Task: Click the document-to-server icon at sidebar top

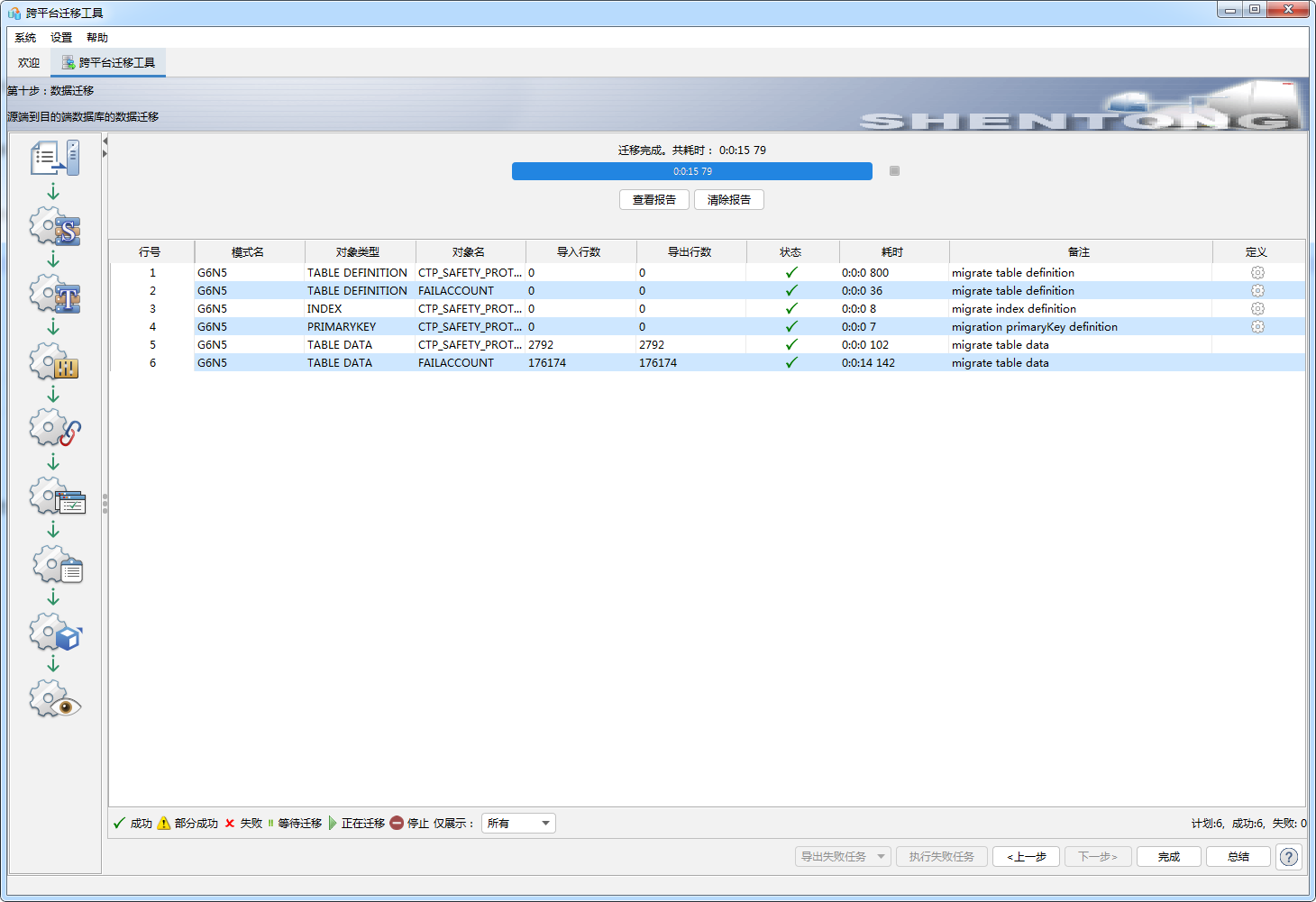Action: [x=55, y=158]
